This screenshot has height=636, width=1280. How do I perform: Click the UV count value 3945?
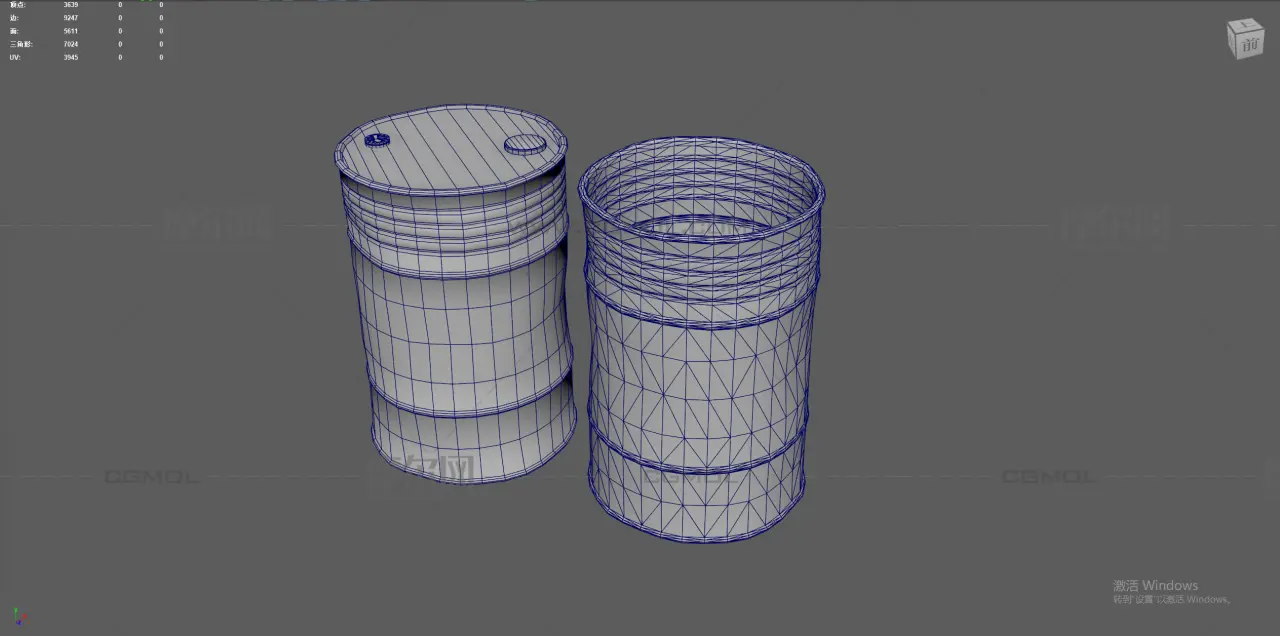[x=70, y=57]
